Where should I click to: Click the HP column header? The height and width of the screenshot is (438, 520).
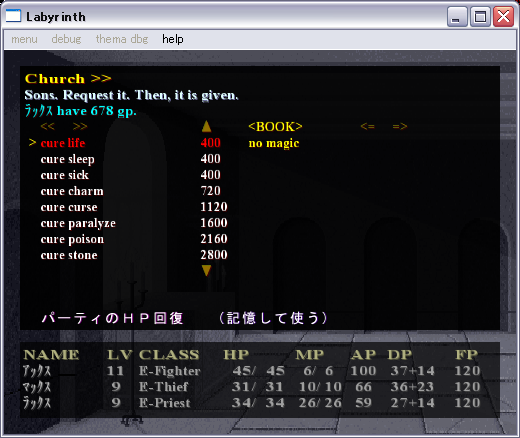point(236,355)
